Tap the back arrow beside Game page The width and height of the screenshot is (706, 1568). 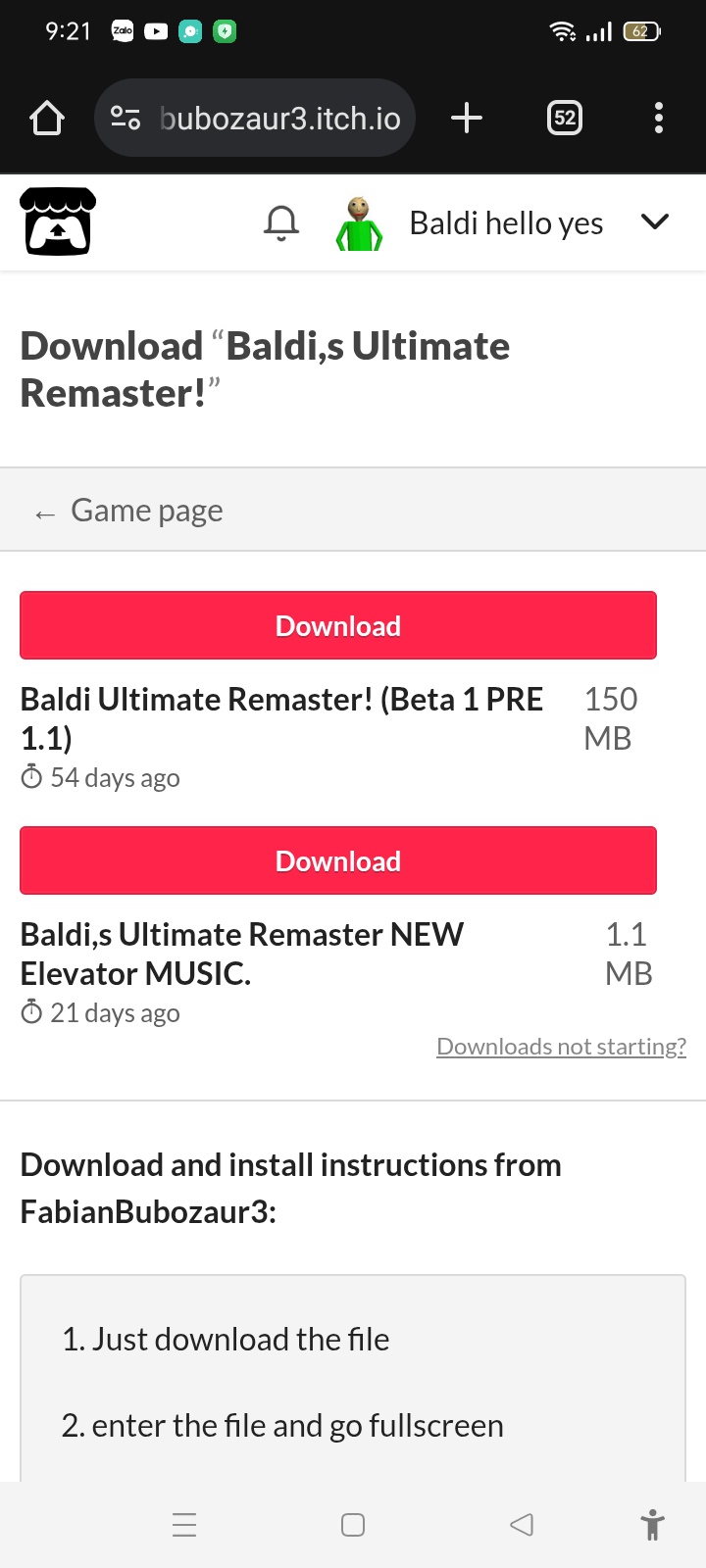click(x=45, y=514)
